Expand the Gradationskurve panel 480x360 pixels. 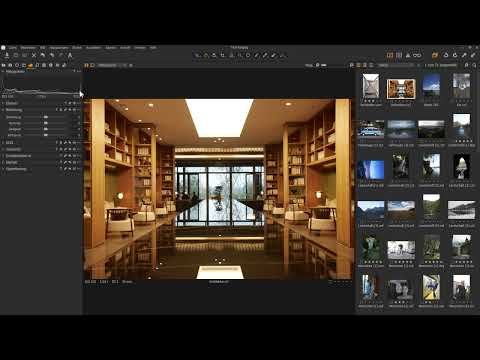[x=3, y=156]
